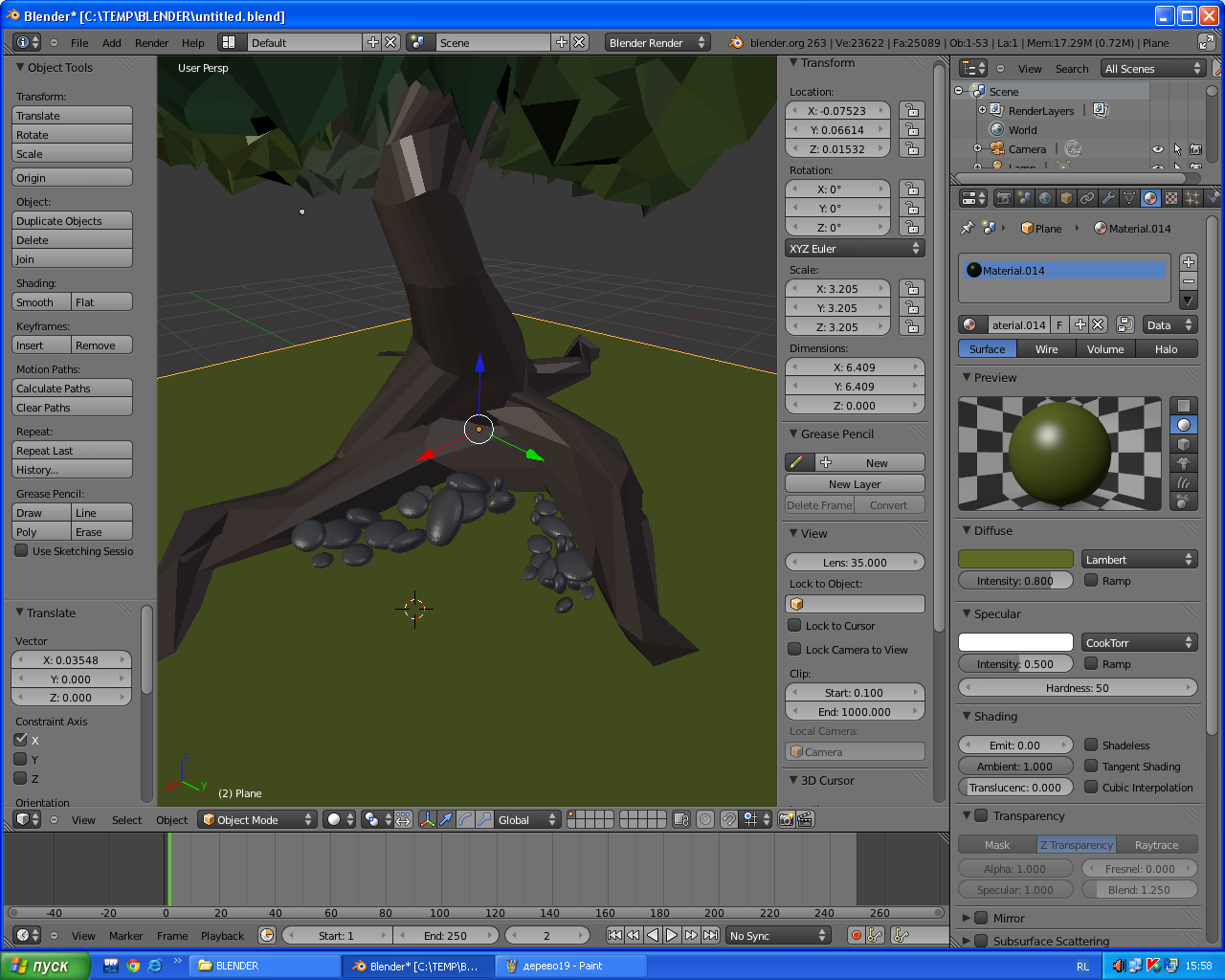
Task: Select the sphere preview type
Action: (x=1184, y=425)
